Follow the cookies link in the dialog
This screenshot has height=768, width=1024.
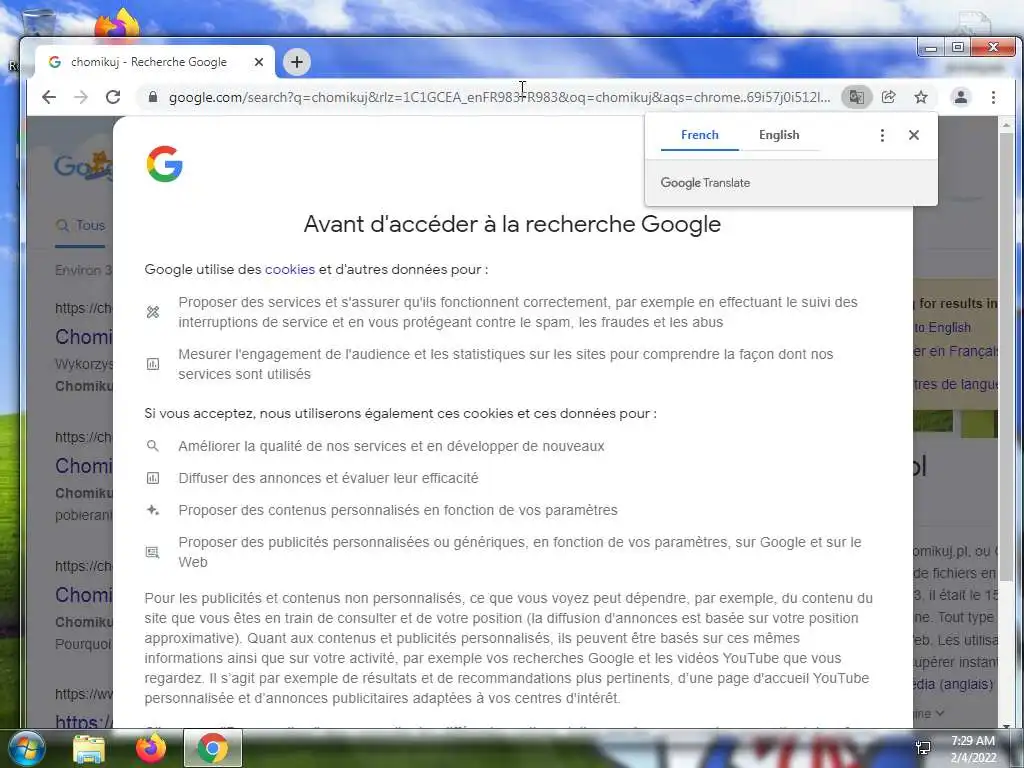[x=290, y=269]
